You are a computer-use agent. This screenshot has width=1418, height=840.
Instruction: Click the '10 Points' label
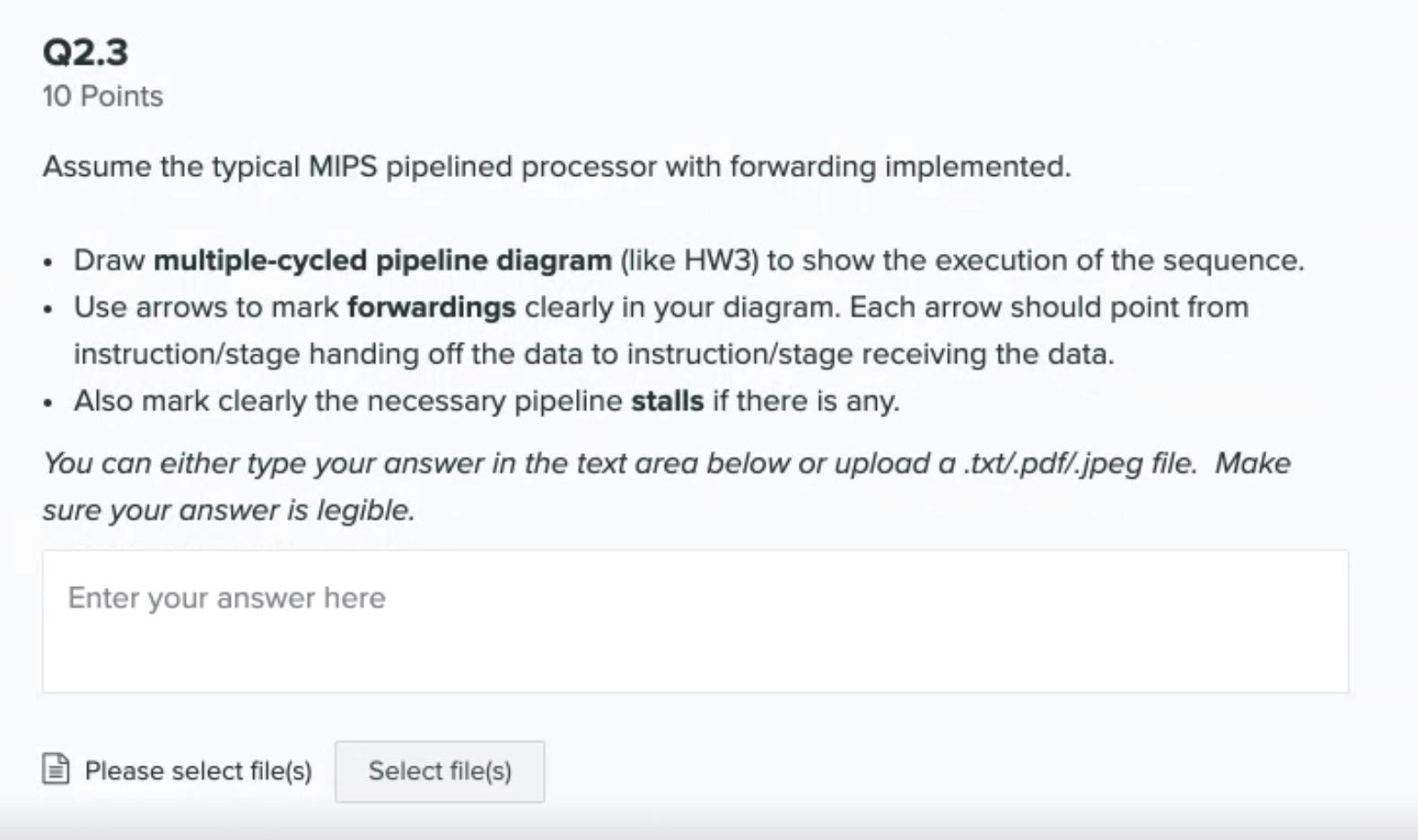click(x=102, y=96)
